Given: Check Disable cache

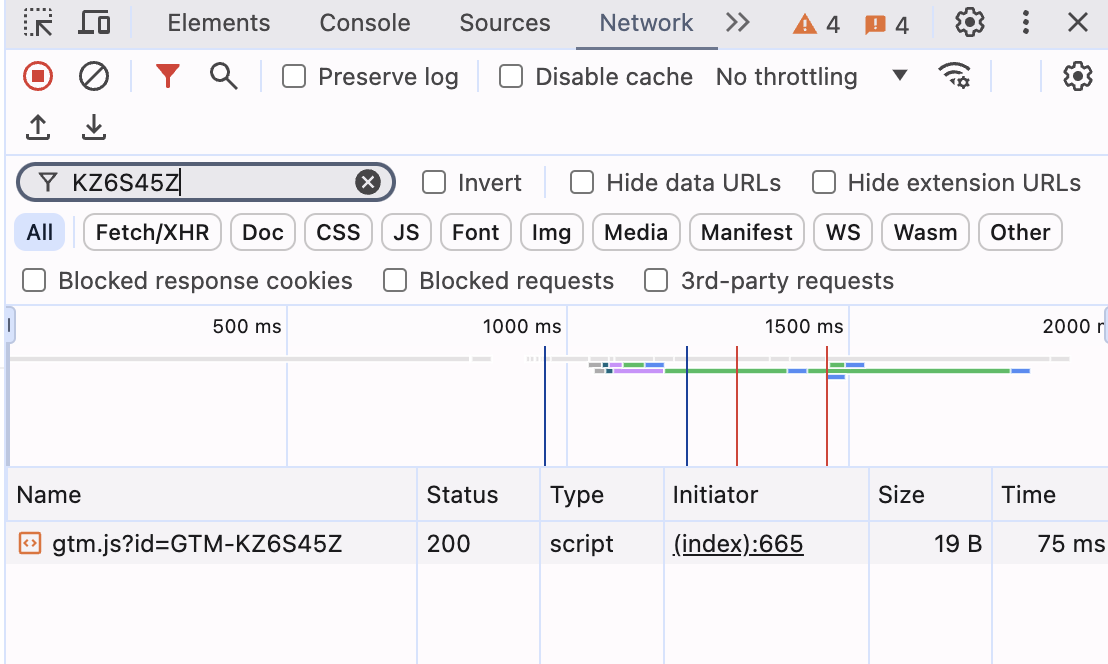Looking at the screenshot, I should (511, 76).
